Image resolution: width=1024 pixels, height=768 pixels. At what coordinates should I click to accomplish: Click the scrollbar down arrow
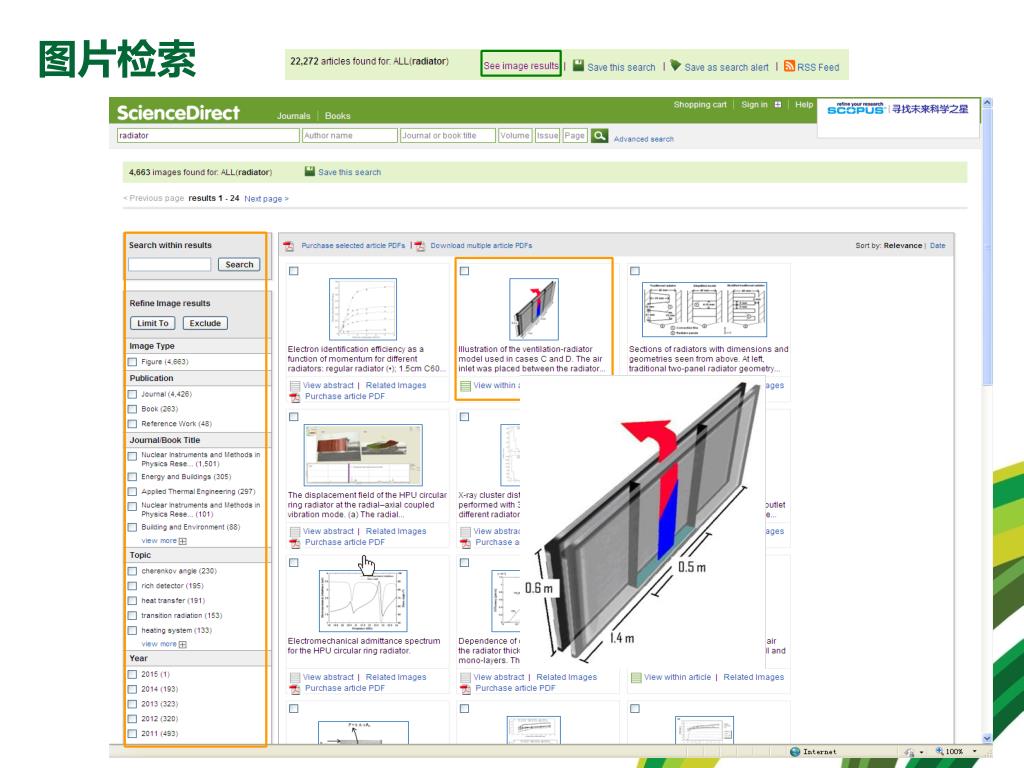point(987,738)
